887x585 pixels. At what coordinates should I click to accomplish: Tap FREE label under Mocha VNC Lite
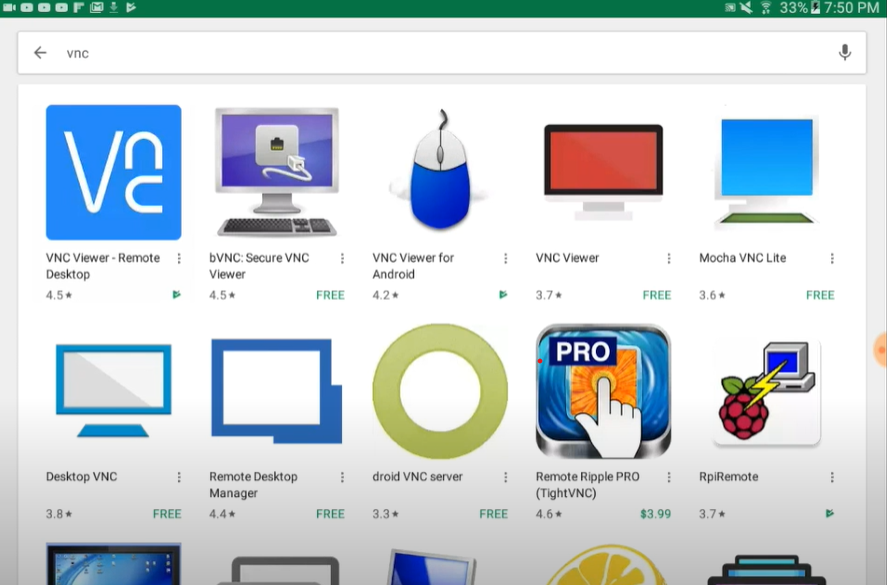click(x=820, y=295)
